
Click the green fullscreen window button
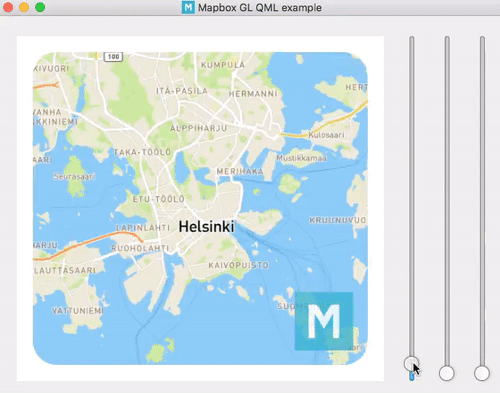[x=40, y=7]
